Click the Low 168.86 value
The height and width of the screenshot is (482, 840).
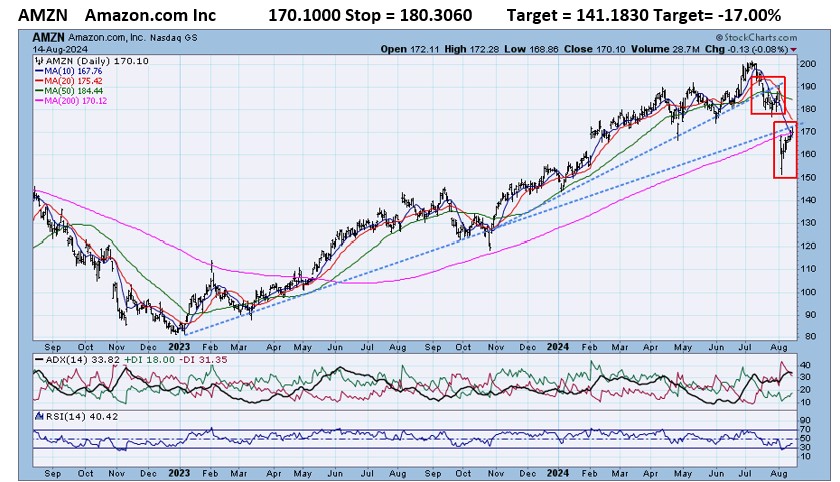click(x=531, y=49)
